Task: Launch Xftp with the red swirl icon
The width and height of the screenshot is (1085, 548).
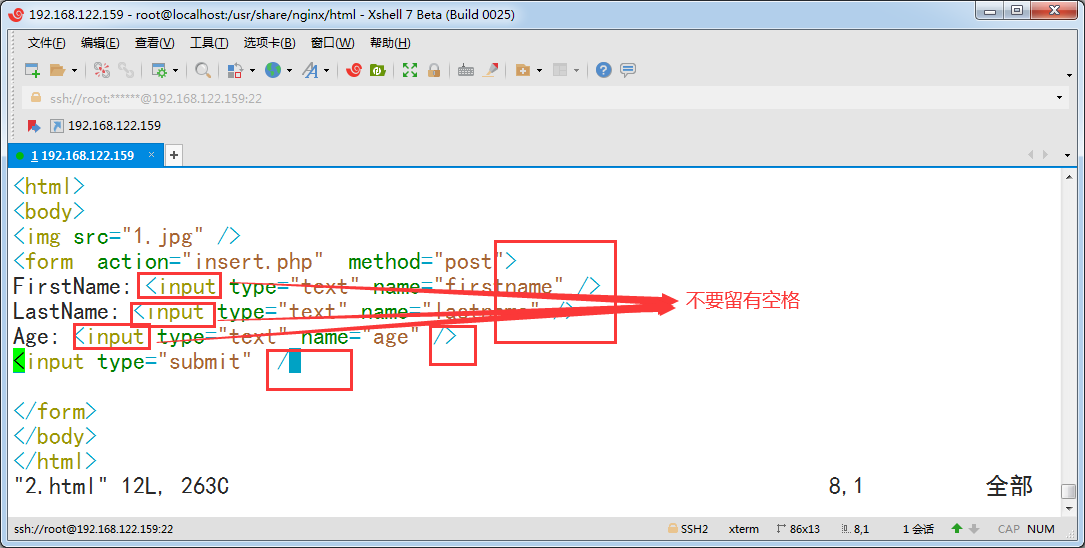Action: (x=354, y=70)
